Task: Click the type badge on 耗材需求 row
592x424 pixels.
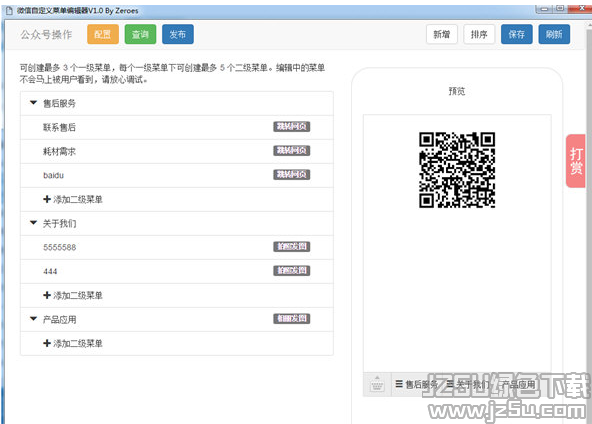Action: coord(291,151)
